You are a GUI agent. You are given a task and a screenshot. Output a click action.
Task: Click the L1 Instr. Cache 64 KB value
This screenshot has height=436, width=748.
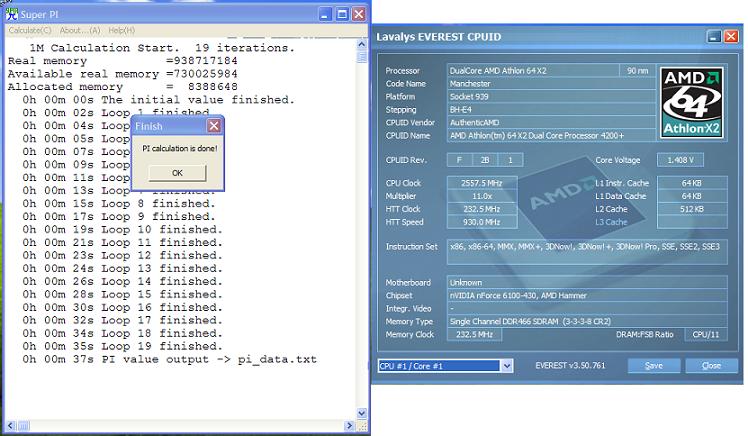point(692,183)
